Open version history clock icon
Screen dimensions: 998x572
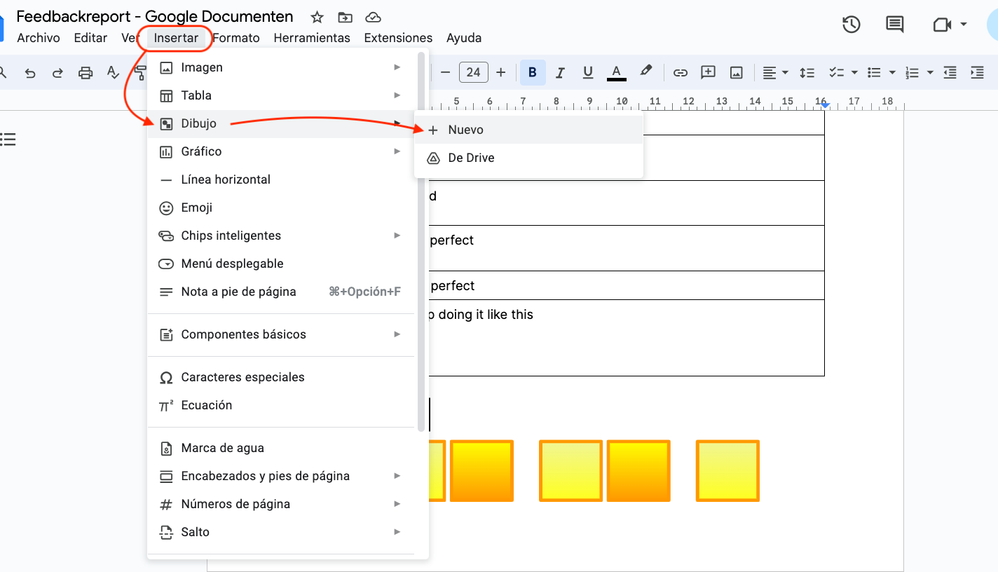pyautogui.click(x=851, y=25)
